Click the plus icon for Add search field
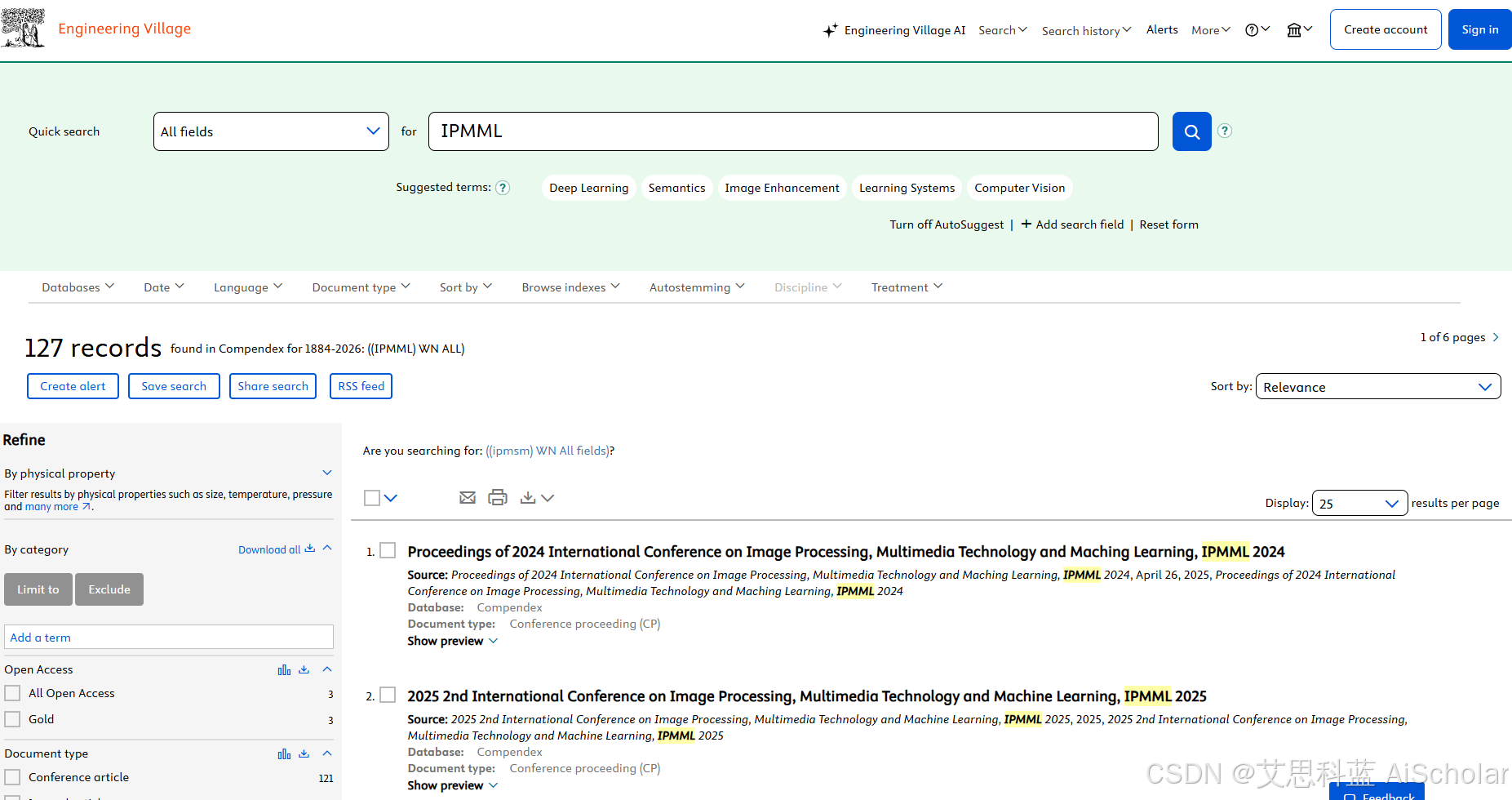Screen dimensions: 1512x800 (1026, 224)
